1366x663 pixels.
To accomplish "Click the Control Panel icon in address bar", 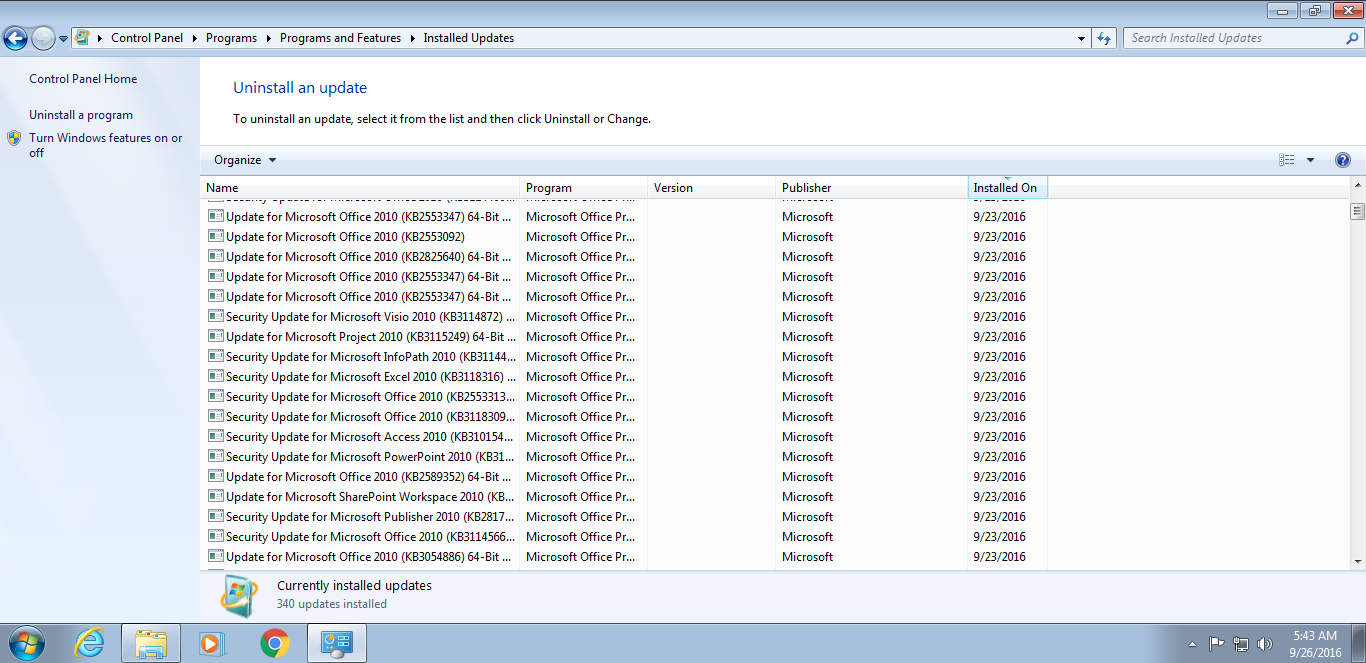I will coord(82,38).
